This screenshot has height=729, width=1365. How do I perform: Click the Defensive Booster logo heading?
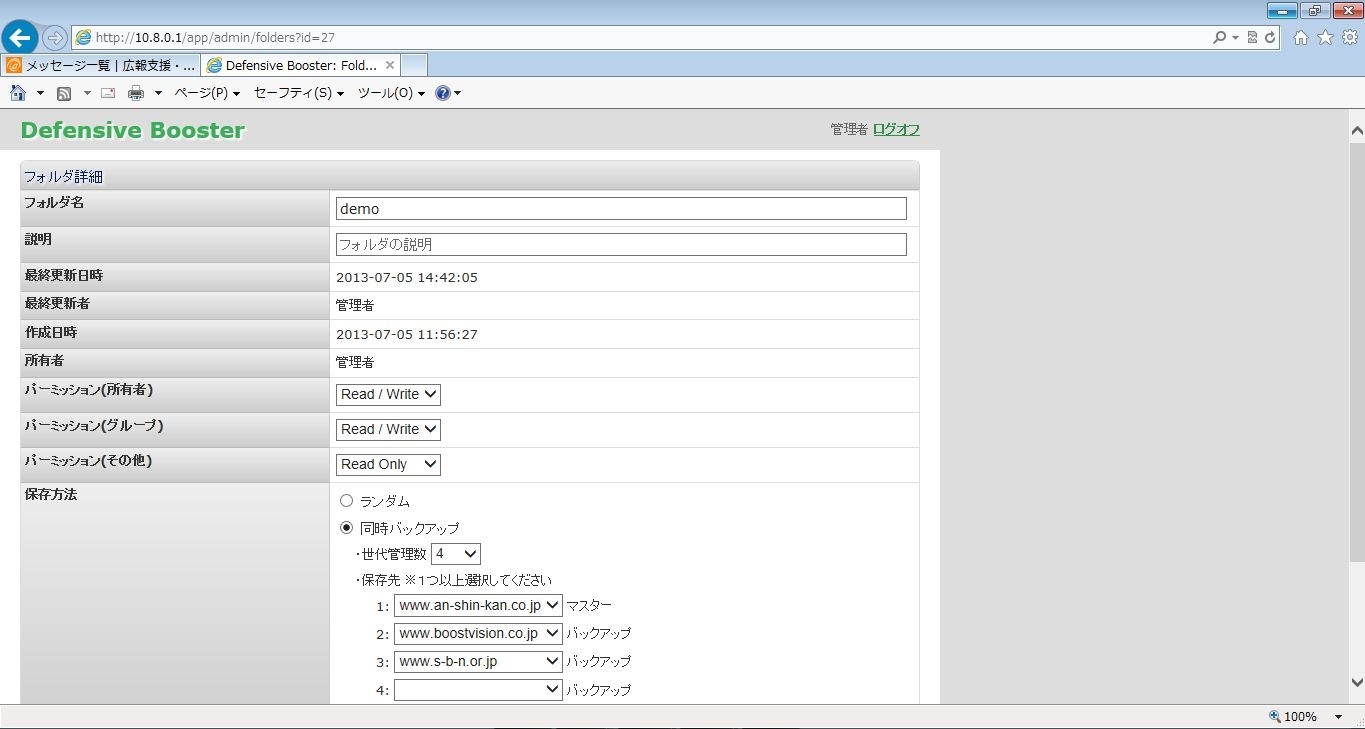[x=132, y=130]
